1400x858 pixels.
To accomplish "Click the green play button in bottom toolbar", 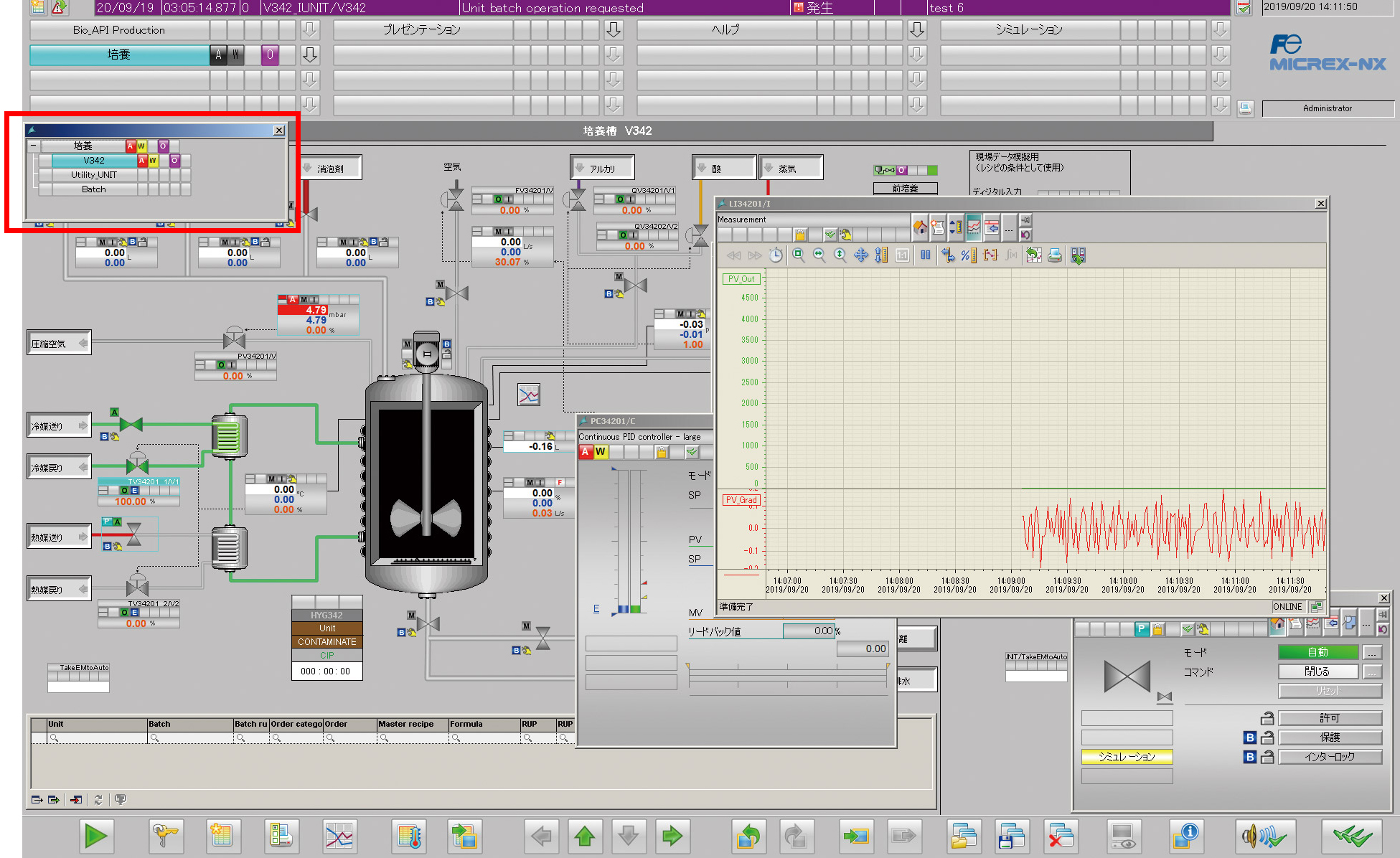I will point(95,836).
